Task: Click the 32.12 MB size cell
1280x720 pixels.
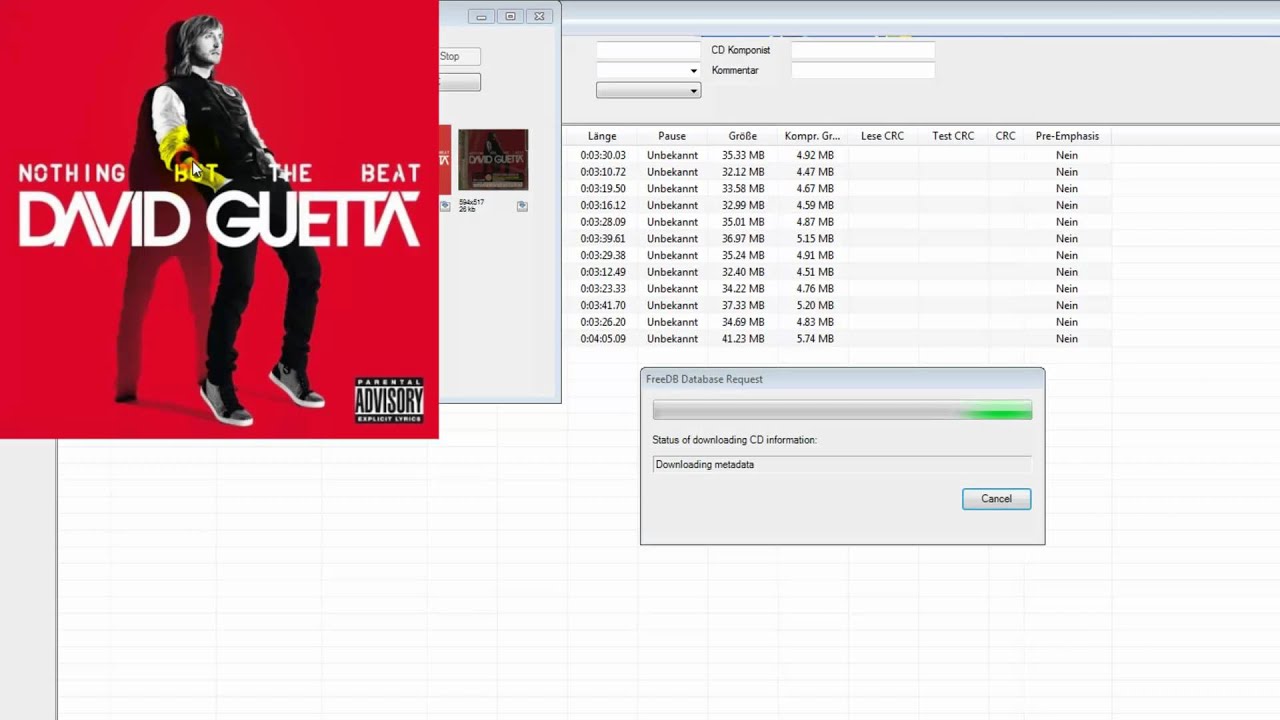Action: 743,172
